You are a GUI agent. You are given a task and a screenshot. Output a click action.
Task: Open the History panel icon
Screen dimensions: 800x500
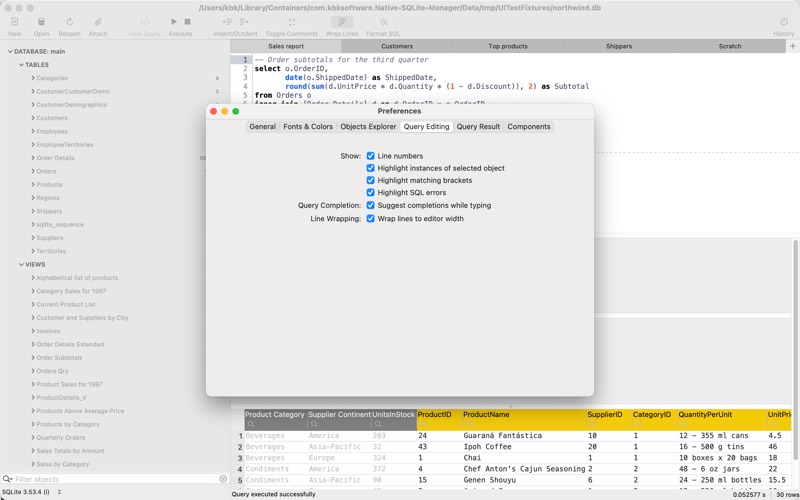[784, 22]
